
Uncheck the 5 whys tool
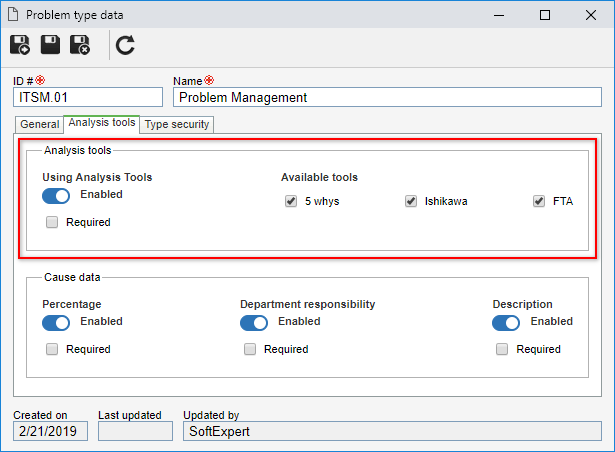291,201
